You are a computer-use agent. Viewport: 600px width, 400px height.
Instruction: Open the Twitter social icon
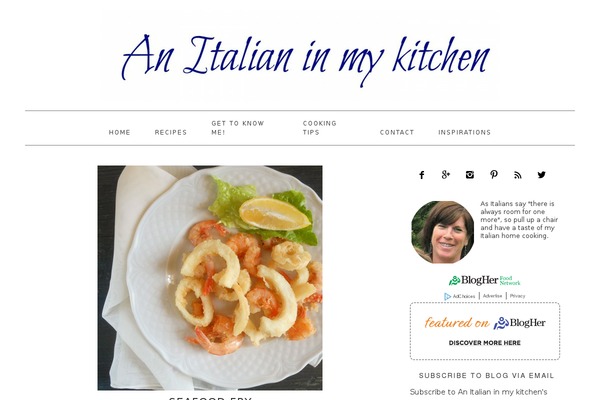[541, 175]
